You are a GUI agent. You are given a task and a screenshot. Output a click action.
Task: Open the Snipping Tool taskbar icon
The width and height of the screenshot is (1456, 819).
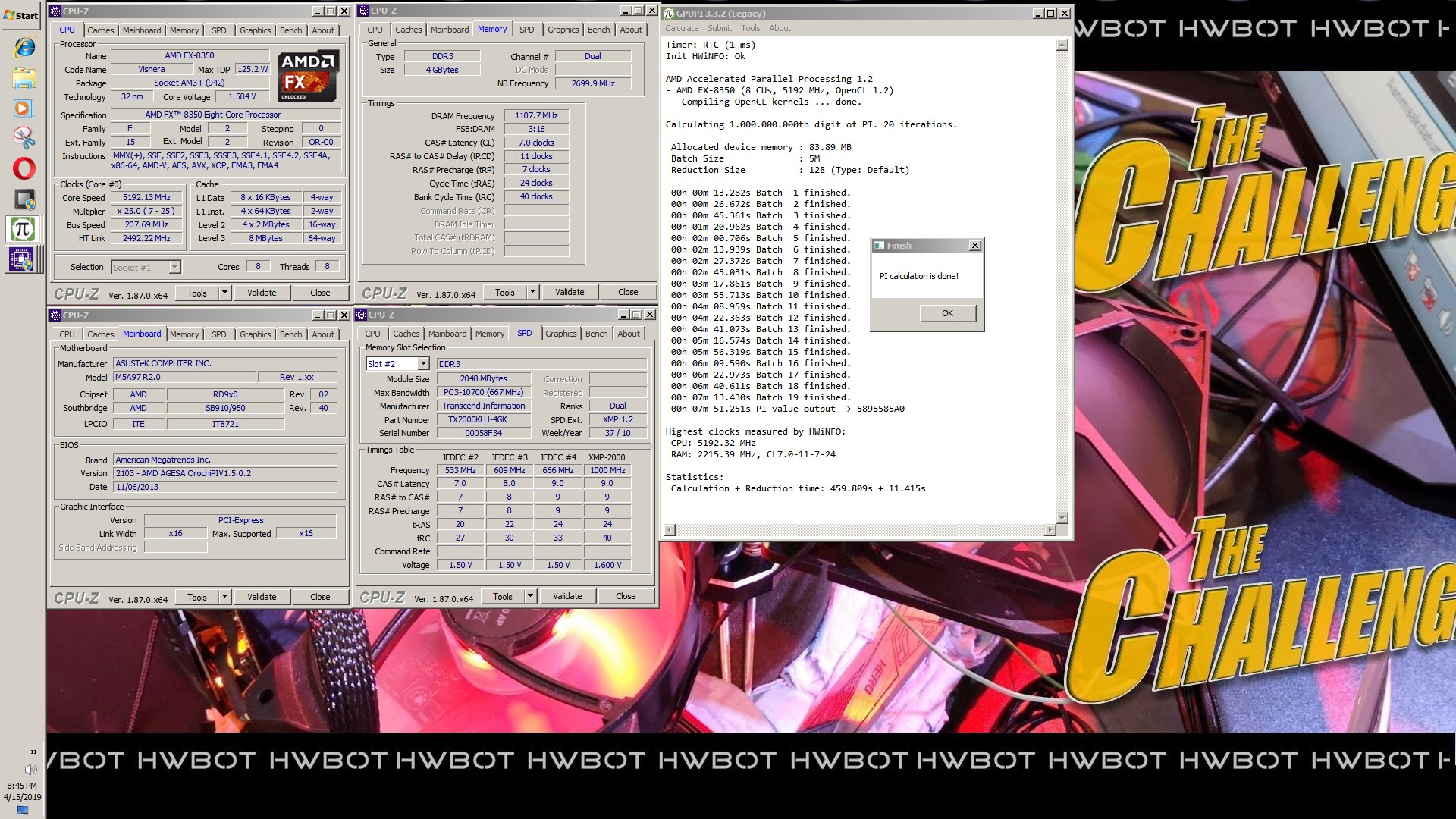point(24,138)
